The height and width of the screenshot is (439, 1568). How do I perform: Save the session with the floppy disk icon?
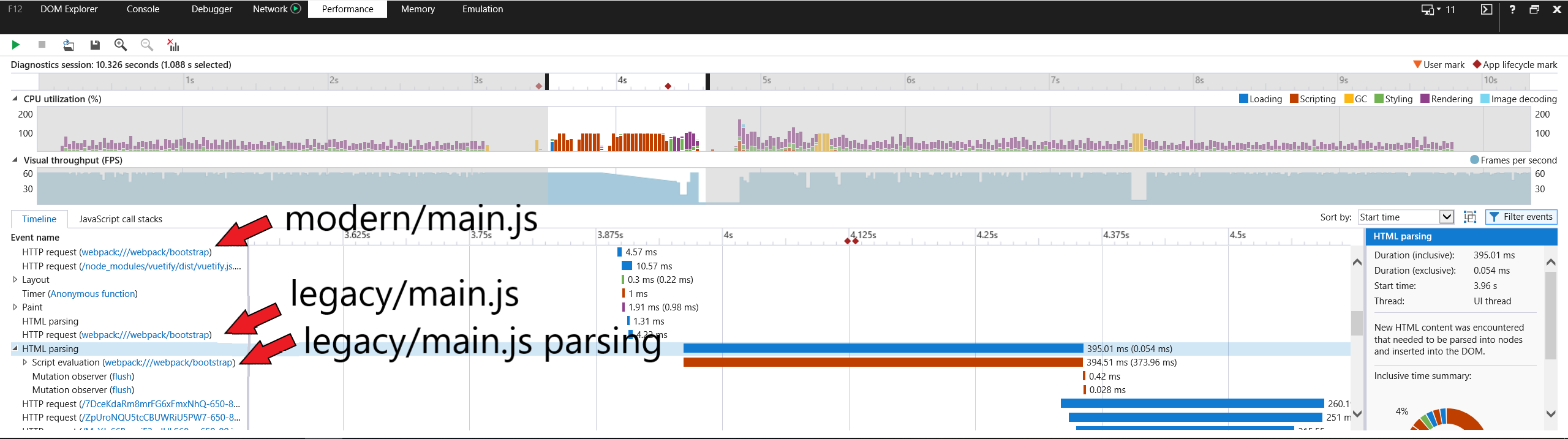[95, 45]
